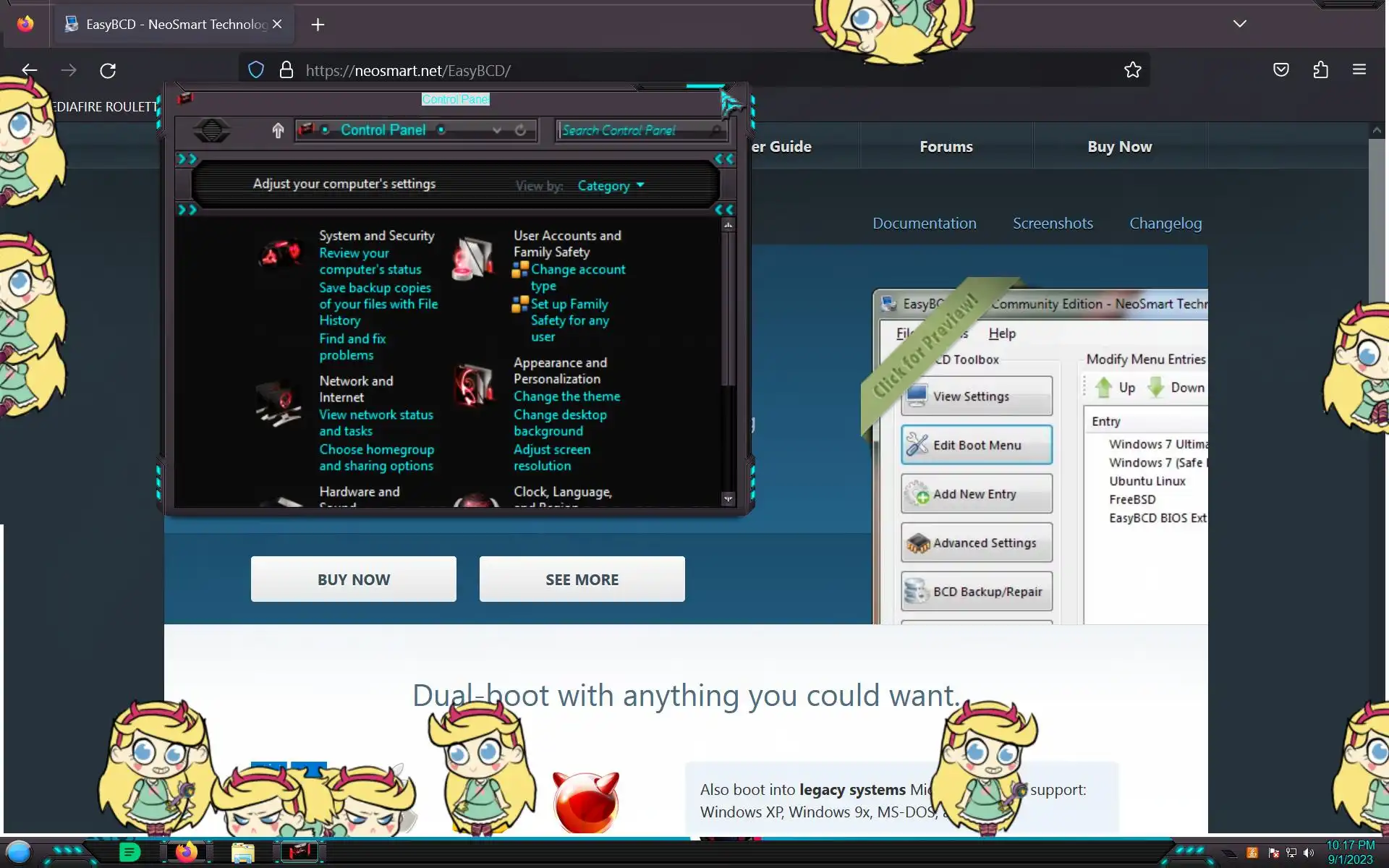Click the BUY NOW button
This screenshot has height=868, width=1389.
click(x=353, y=579)
